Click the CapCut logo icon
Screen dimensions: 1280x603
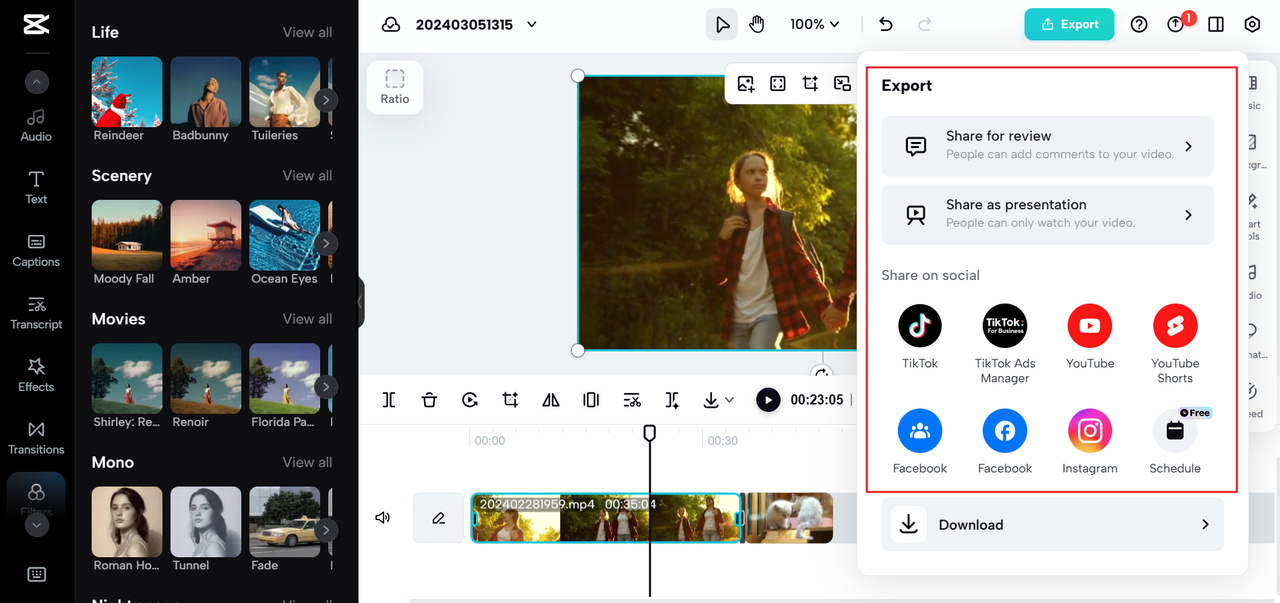click(36, 26)
